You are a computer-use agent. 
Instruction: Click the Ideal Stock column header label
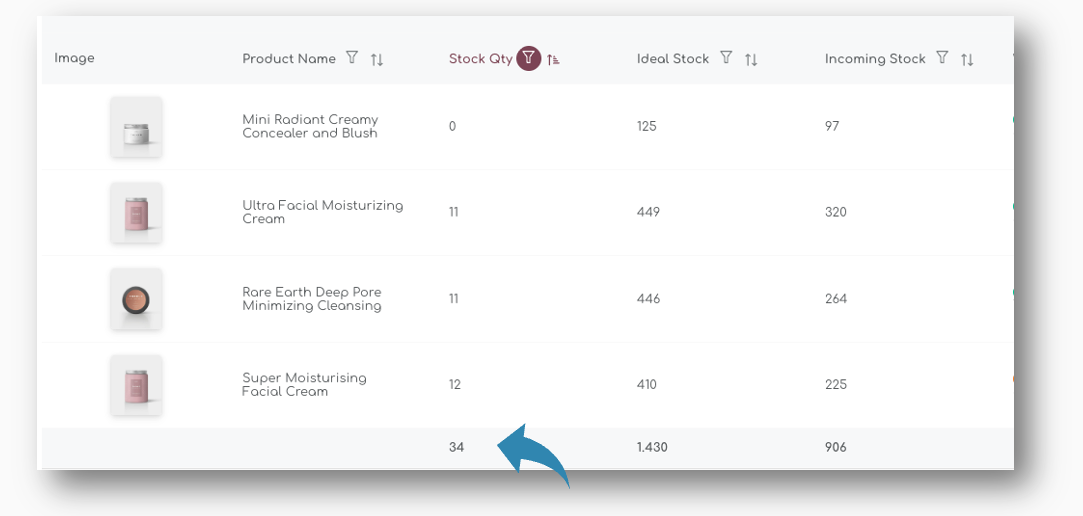click(673, 59)
